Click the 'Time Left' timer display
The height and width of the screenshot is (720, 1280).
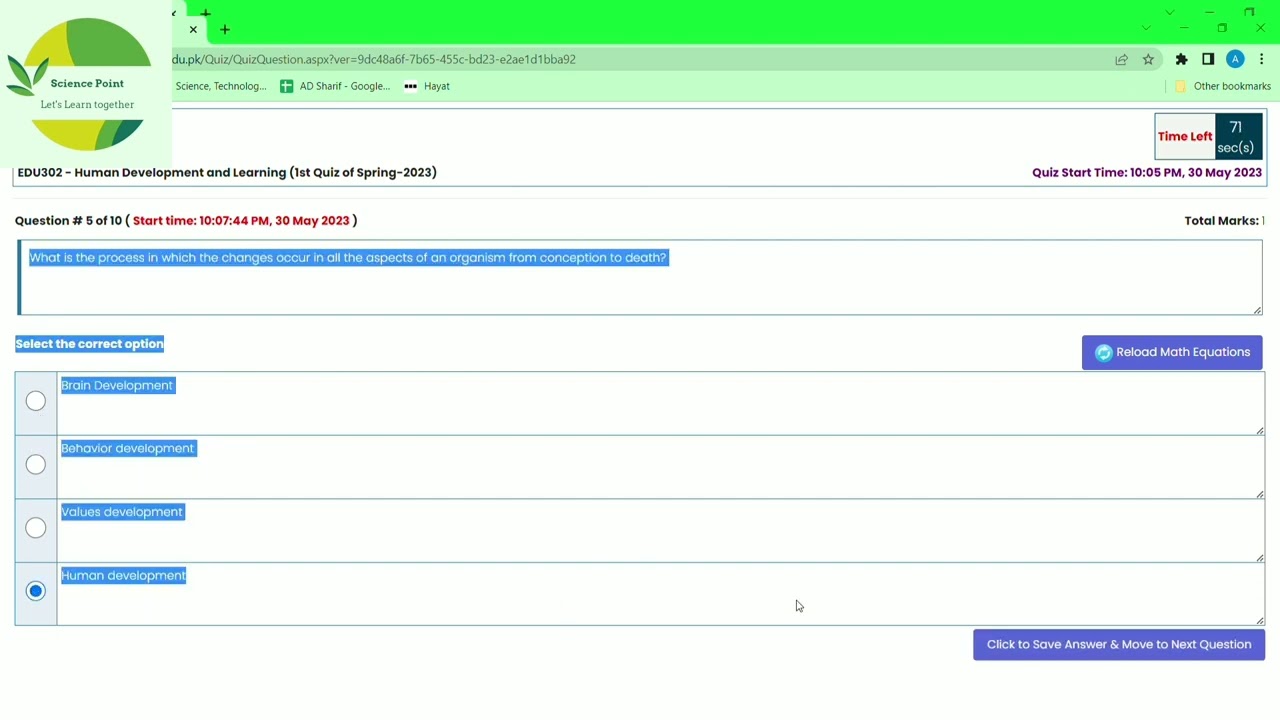coord(1208,136)
